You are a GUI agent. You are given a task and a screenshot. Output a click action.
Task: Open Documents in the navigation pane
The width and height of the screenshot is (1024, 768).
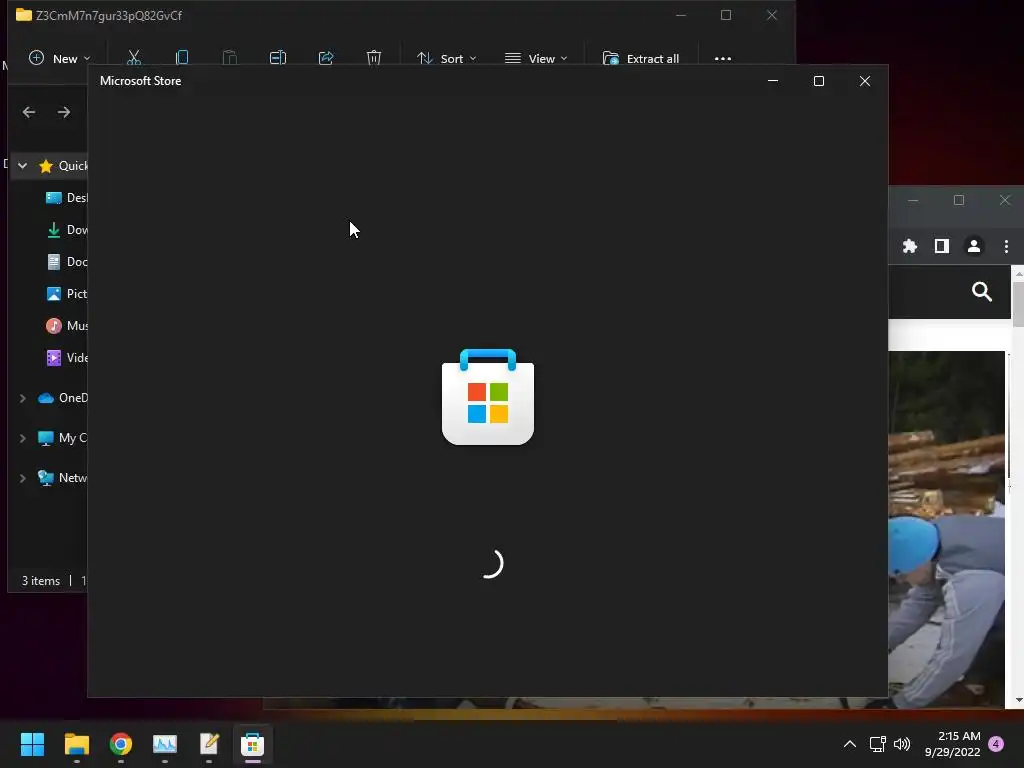point(66,262)
